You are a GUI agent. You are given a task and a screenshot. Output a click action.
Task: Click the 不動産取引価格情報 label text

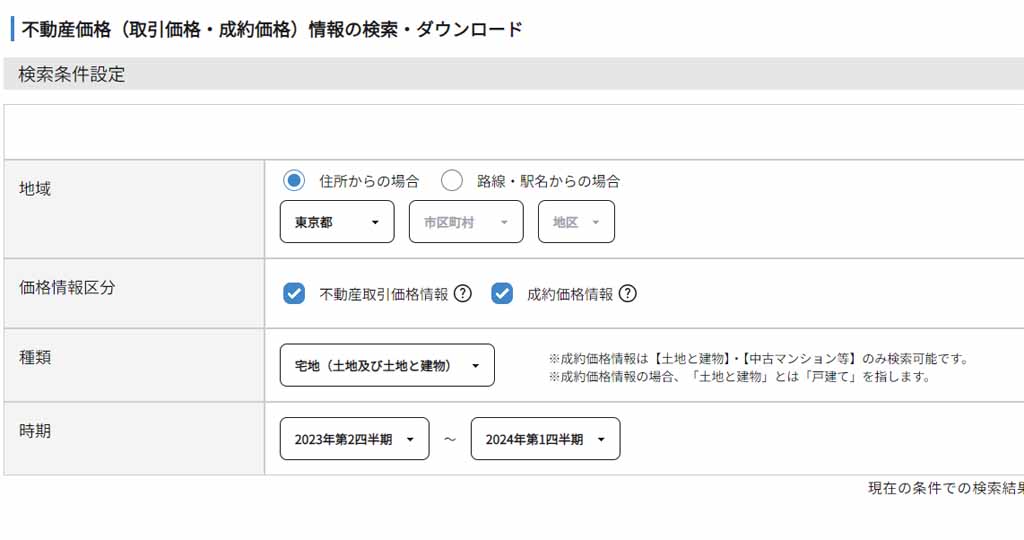click(383, 294)
